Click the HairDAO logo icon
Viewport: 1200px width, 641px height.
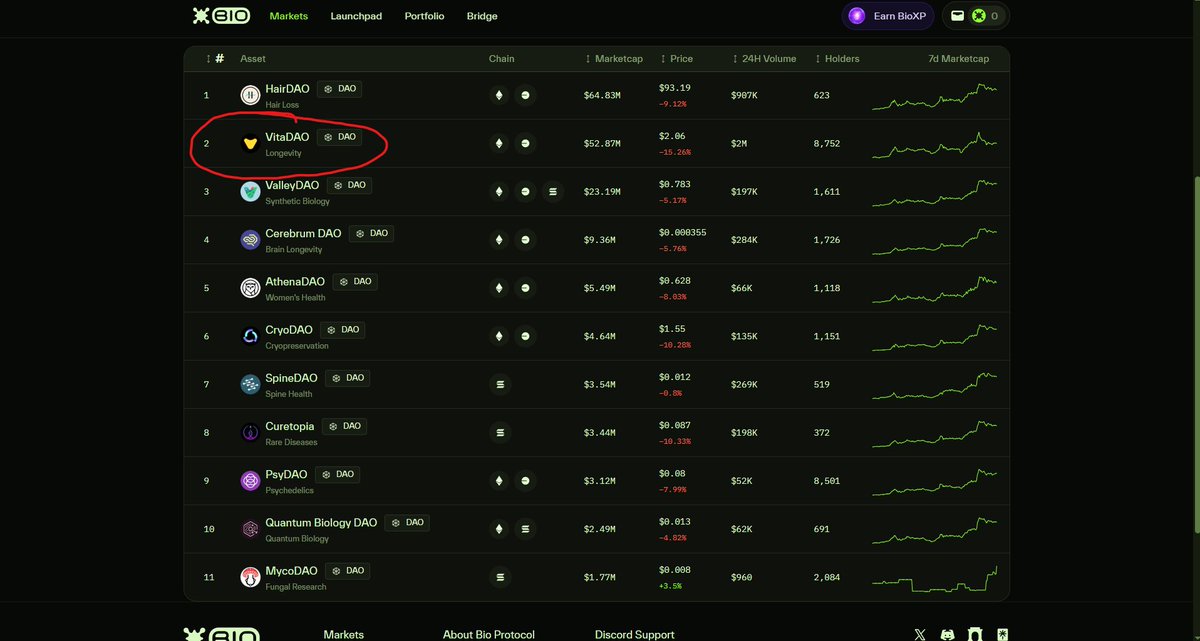point(250,95)
